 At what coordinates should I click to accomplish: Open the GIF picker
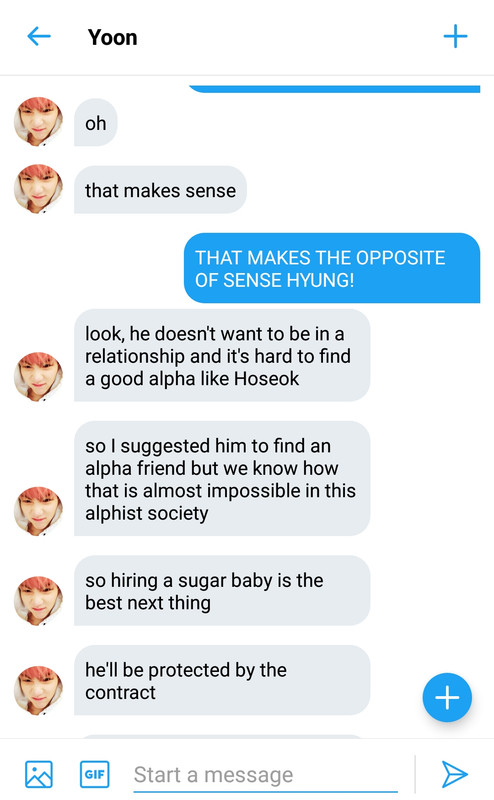click(94, 774)
